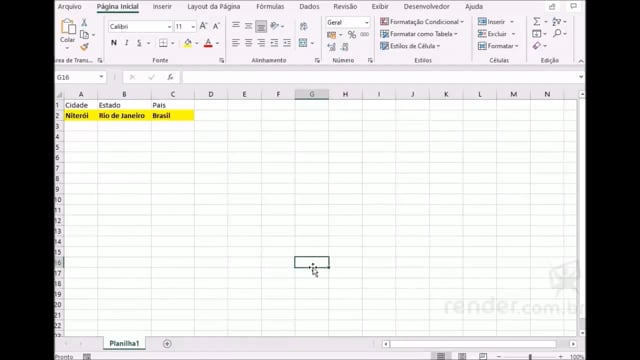Open the Arquivo tab

click(x=69, y=7)
